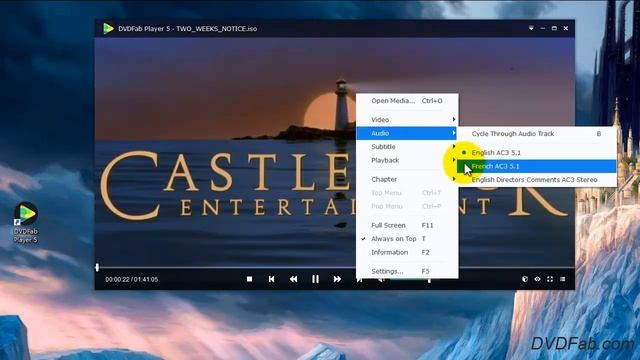Open the Audio submenu entry
Viewport: 640px width, 360px height.
(407, 133)
